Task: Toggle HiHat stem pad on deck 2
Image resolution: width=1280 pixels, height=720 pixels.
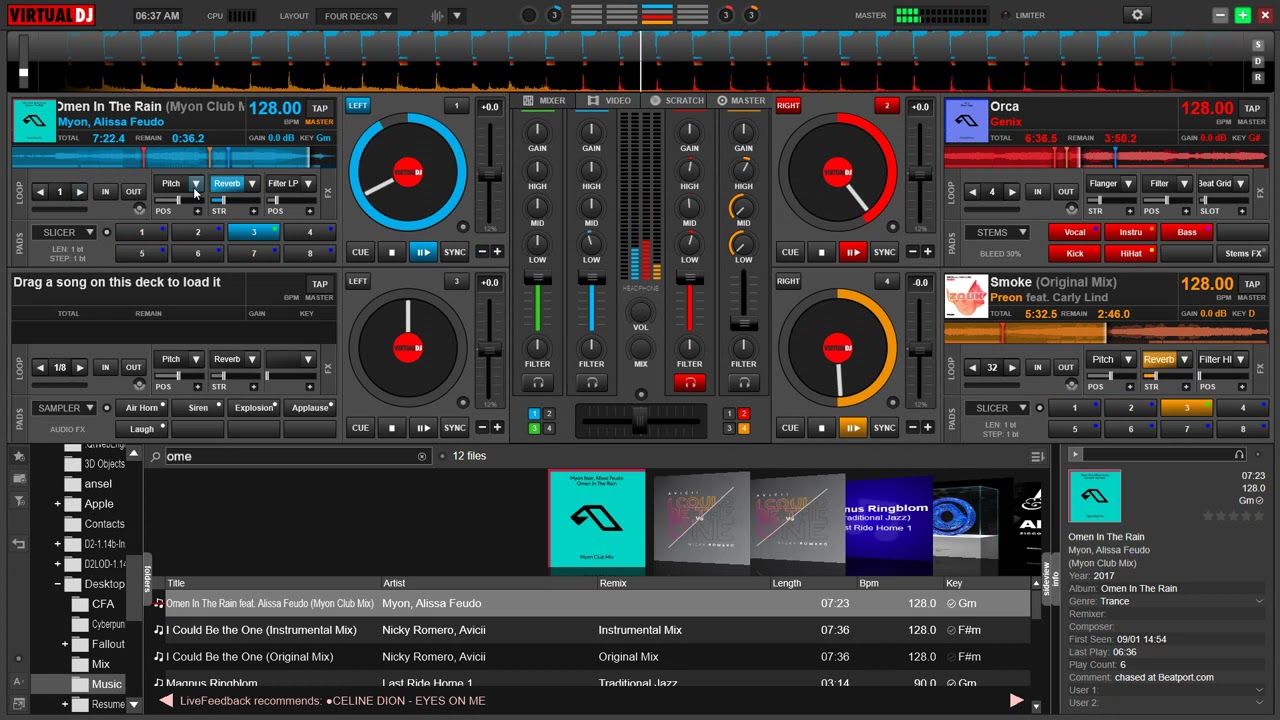Action: [x=1131, y=254]
